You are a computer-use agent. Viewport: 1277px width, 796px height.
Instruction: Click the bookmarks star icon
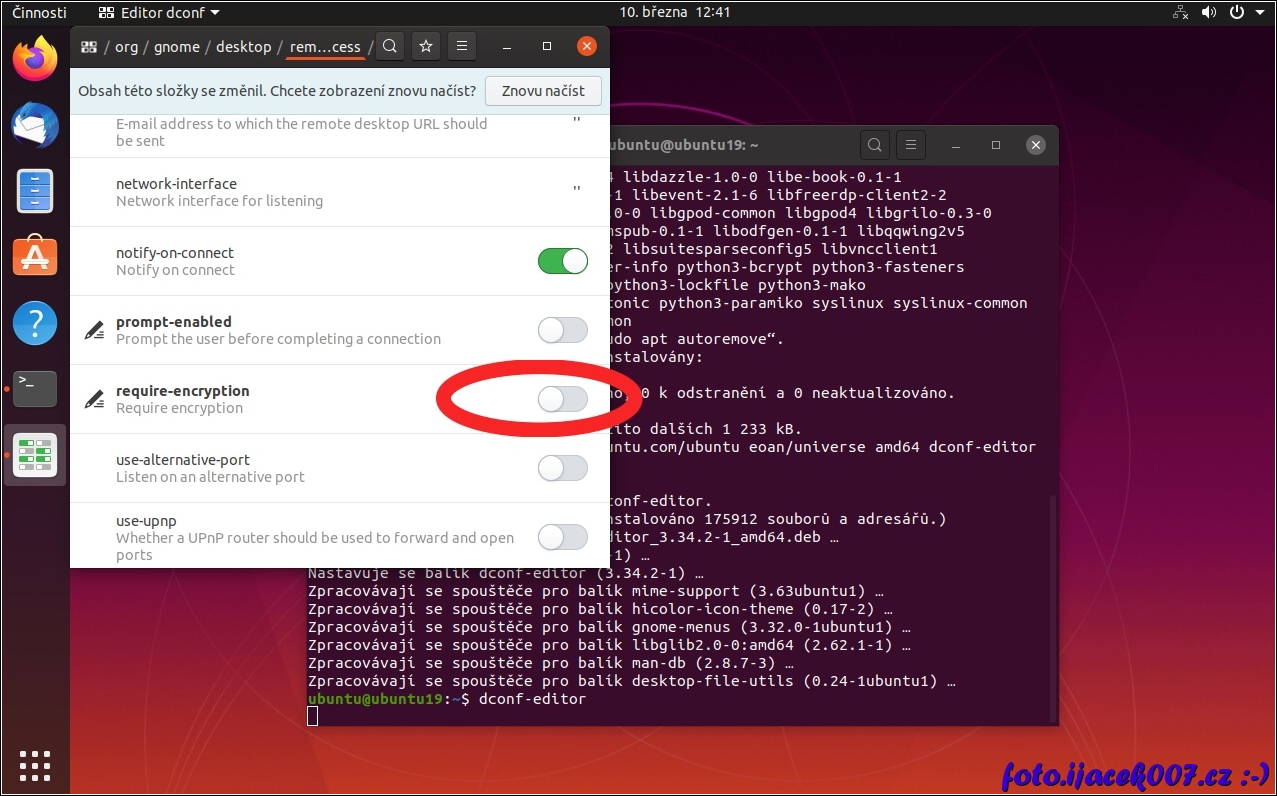[x=426, y=46]
